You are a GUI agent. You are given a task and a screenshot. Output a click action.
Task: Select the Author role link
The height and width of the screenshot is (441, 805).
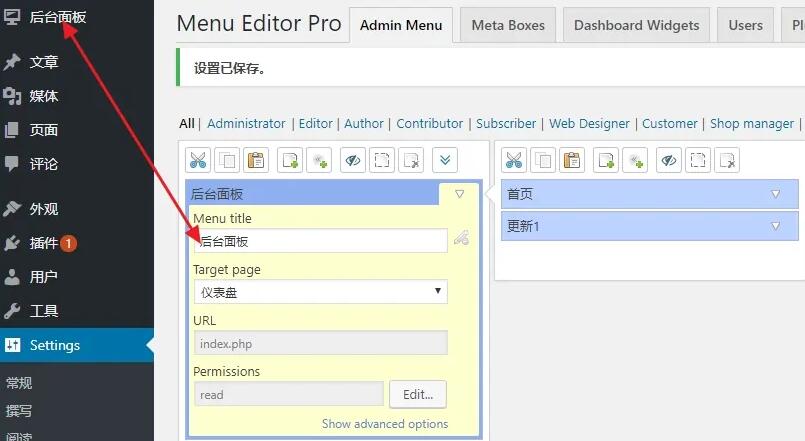pos(364,124)
